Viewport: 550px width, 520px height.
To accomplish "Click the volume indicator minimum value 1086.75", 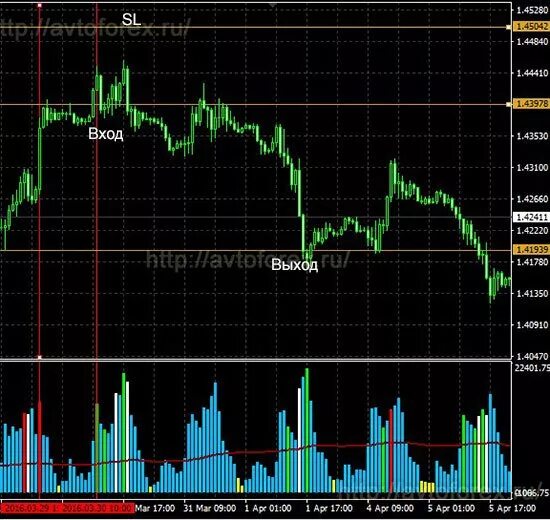I will (x=532, y=493).
